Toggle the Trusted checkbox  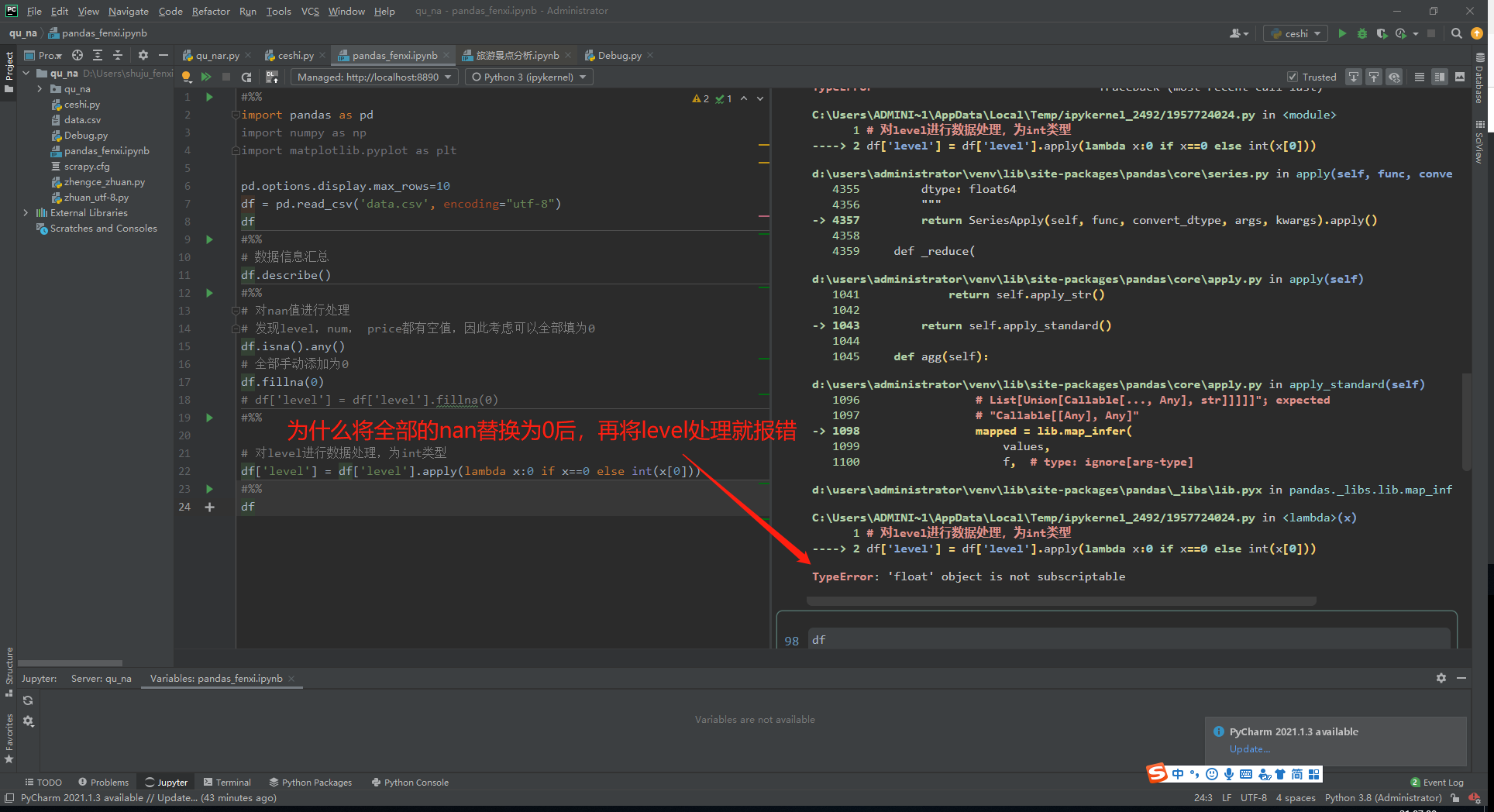tap(1292, 77)
